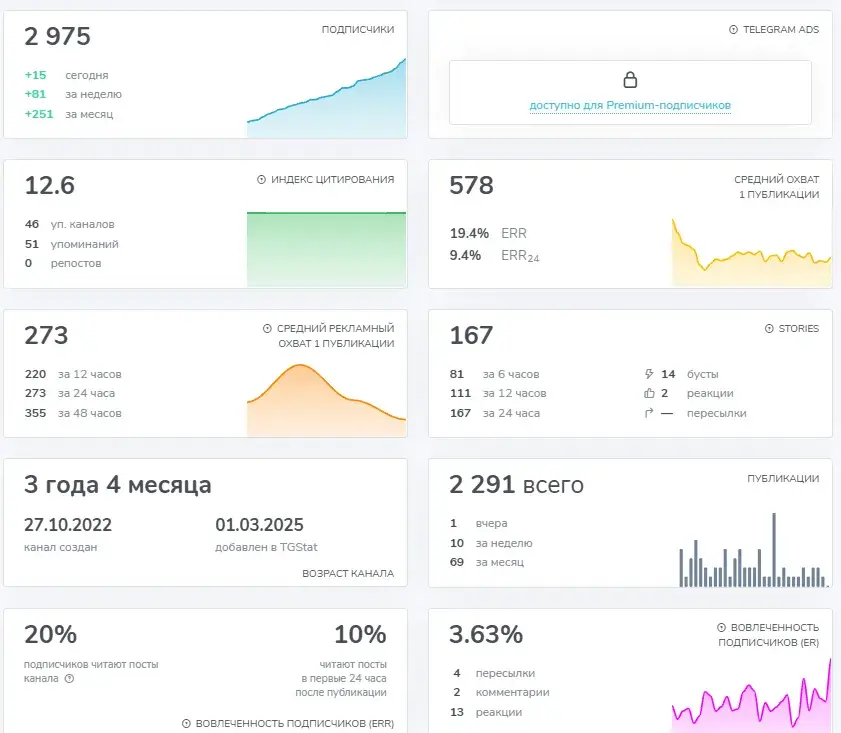
Task: Click the blue subscribers growth chart
Action: pos(326,98)
